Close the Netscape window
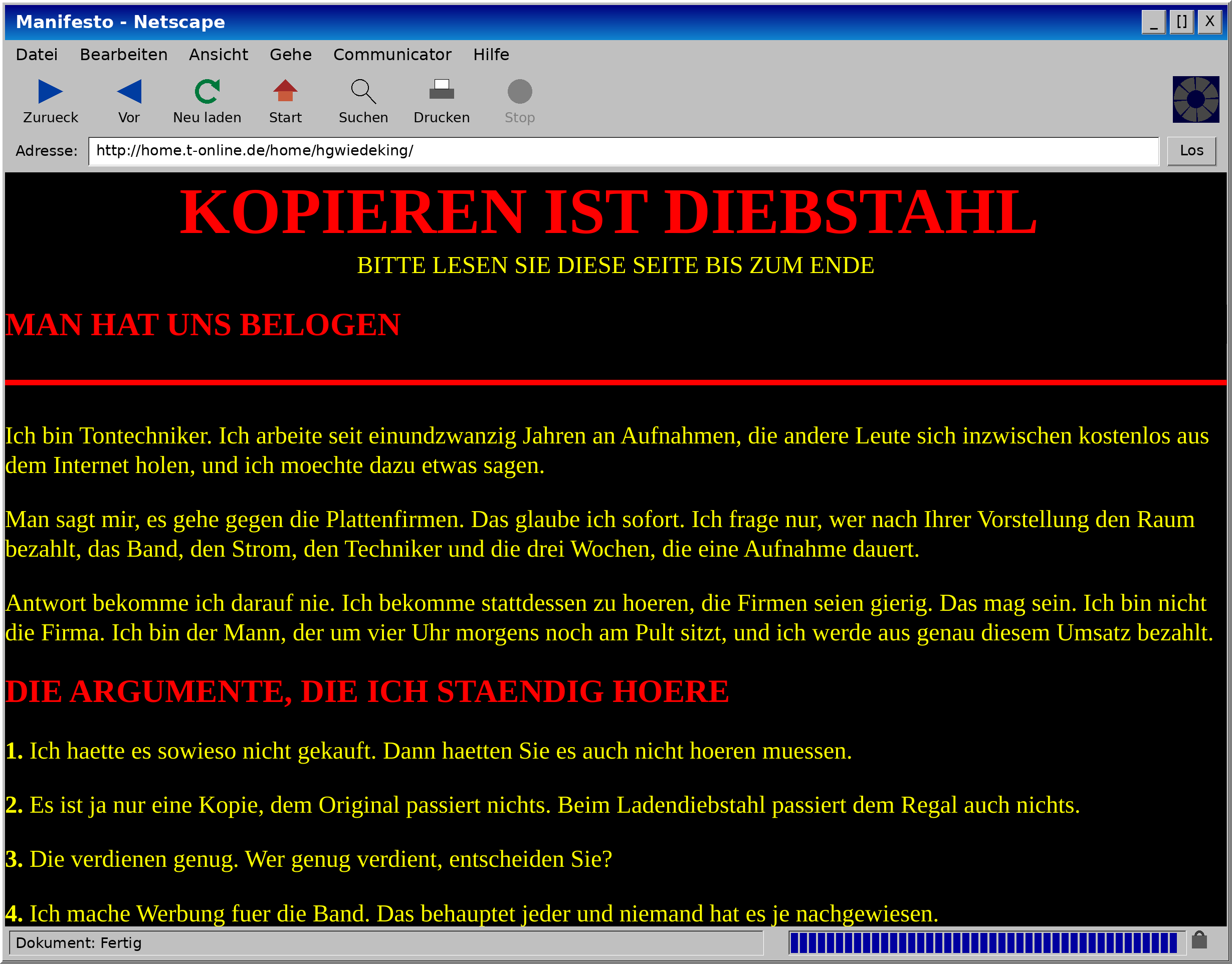This screenshot has width=1232, height=964. click(1209, 22)
